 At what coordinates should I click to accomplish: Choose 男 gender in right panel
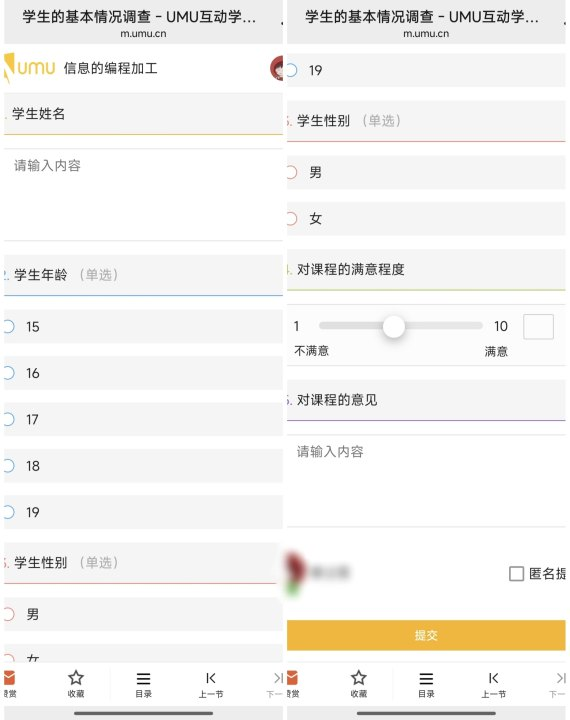point(426,172)
